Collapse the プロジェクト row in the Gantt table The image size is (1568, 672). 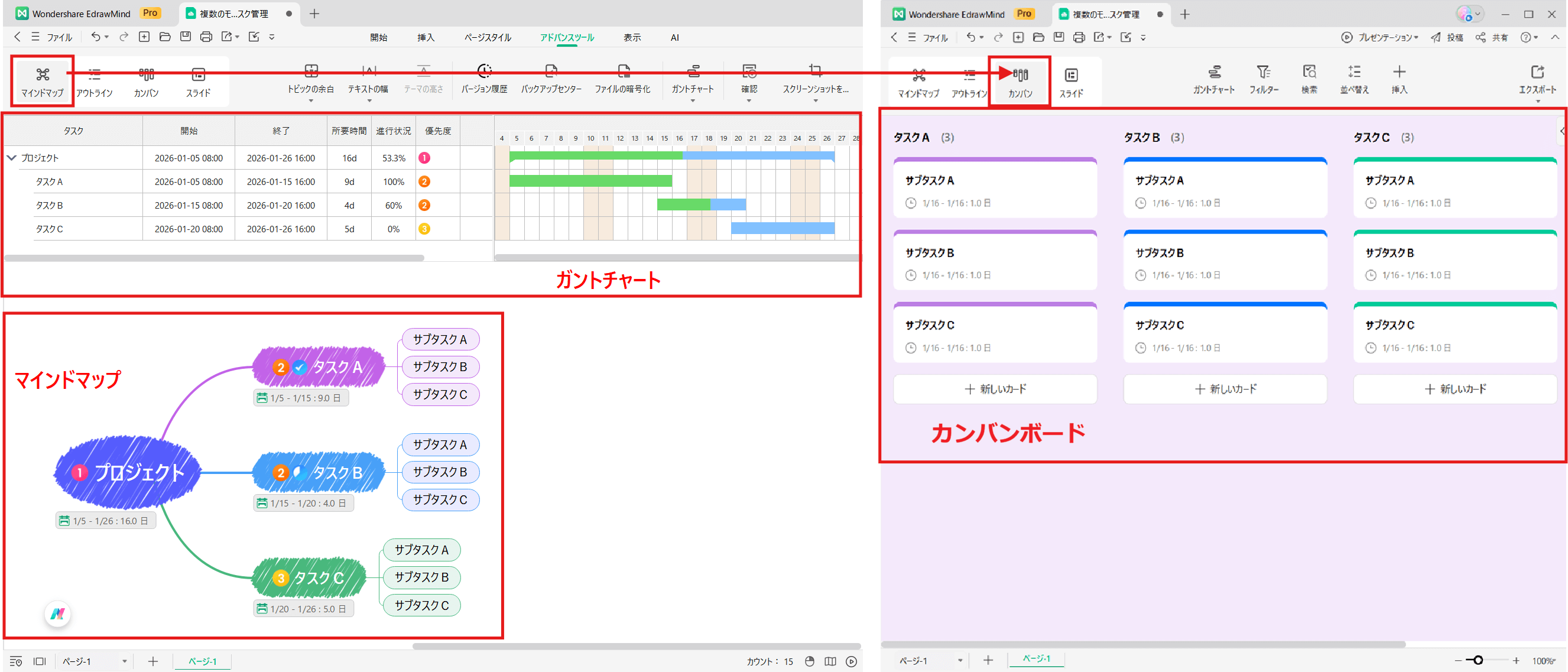pyautogui.click(x=11, y=158)
